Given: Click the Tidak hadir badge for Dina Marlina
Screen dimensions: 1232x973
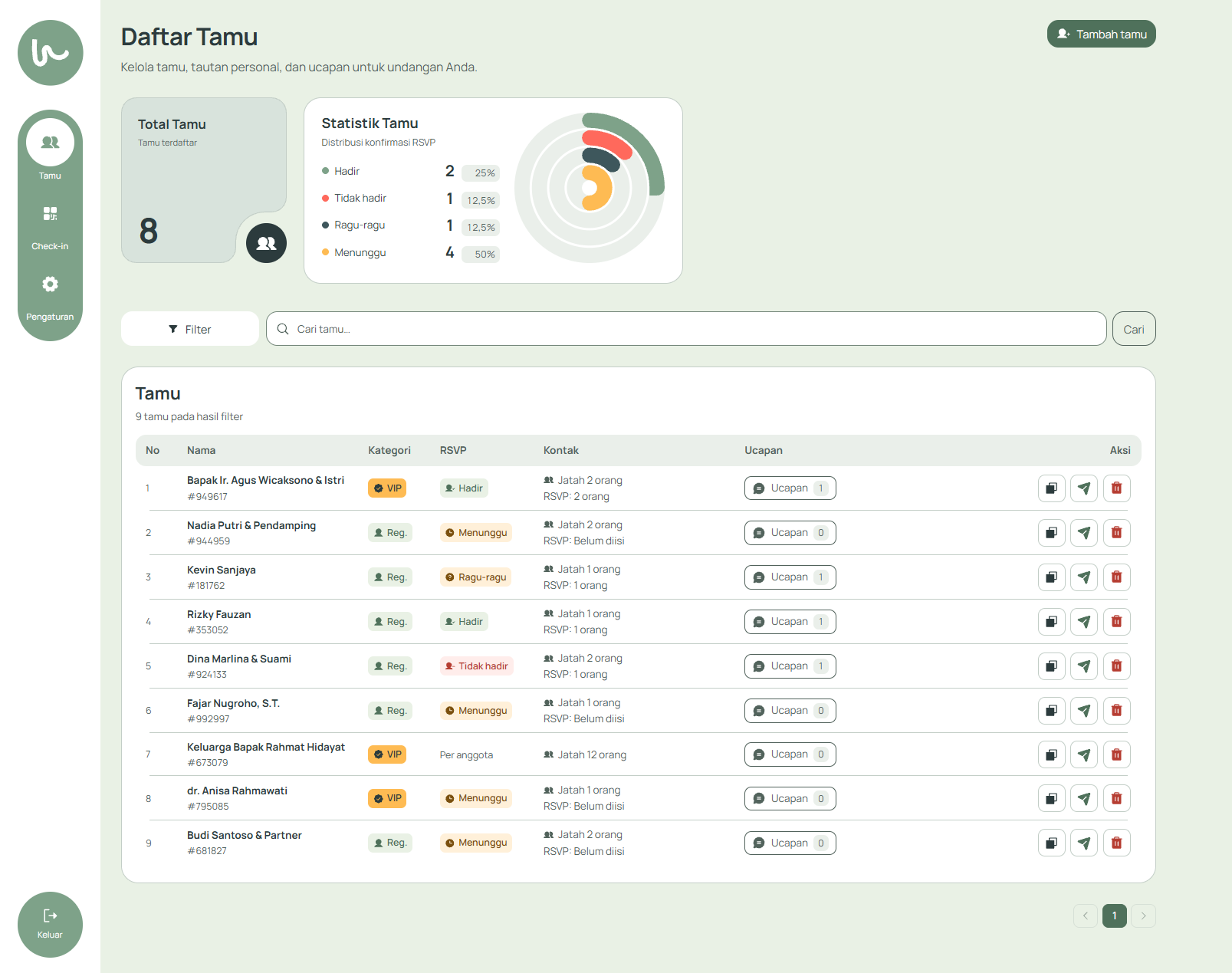Looking at the screenshot, I should pyautogui.click(x=476, y=666).
